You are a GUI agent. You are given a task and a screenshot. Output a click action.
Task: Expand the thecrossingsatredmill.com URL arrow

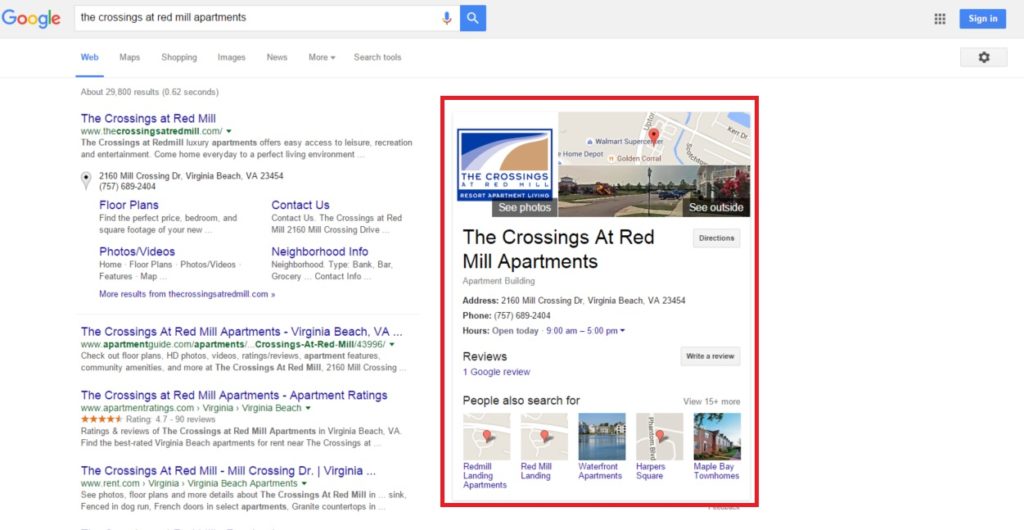tap(229, 131)
